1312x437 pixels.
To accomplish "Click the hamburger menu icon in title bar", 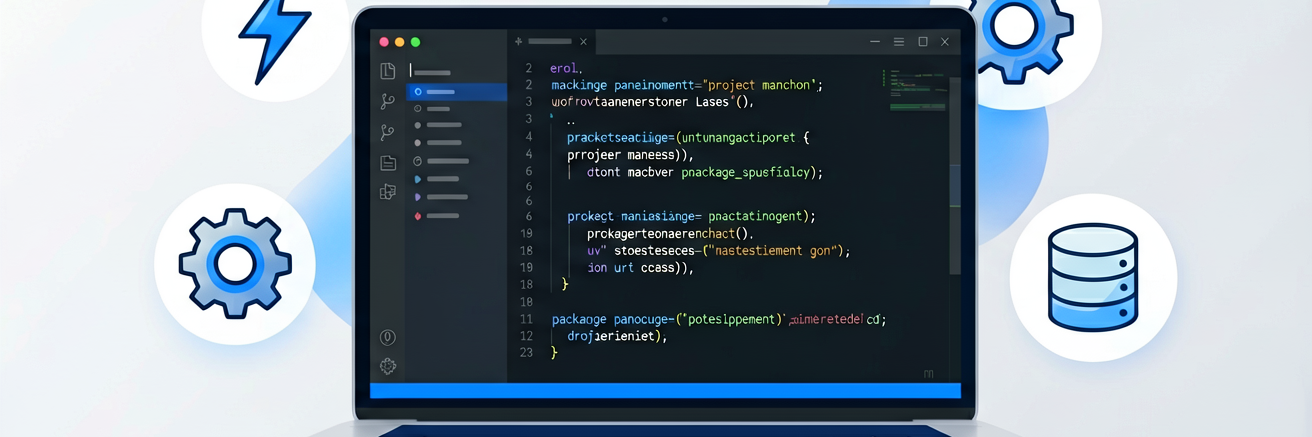I will pos(899,42).
